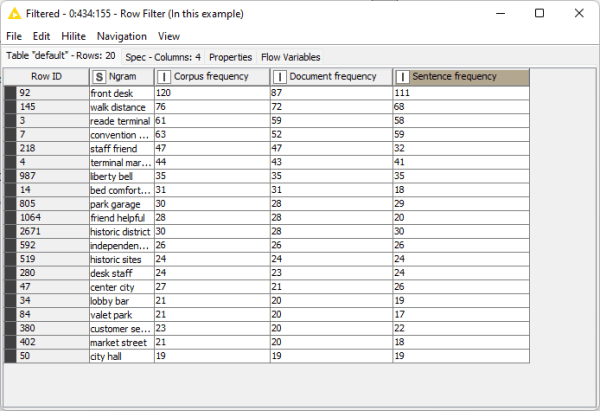
Task: Switch to the Properties tab
Action: coord(230,57)
